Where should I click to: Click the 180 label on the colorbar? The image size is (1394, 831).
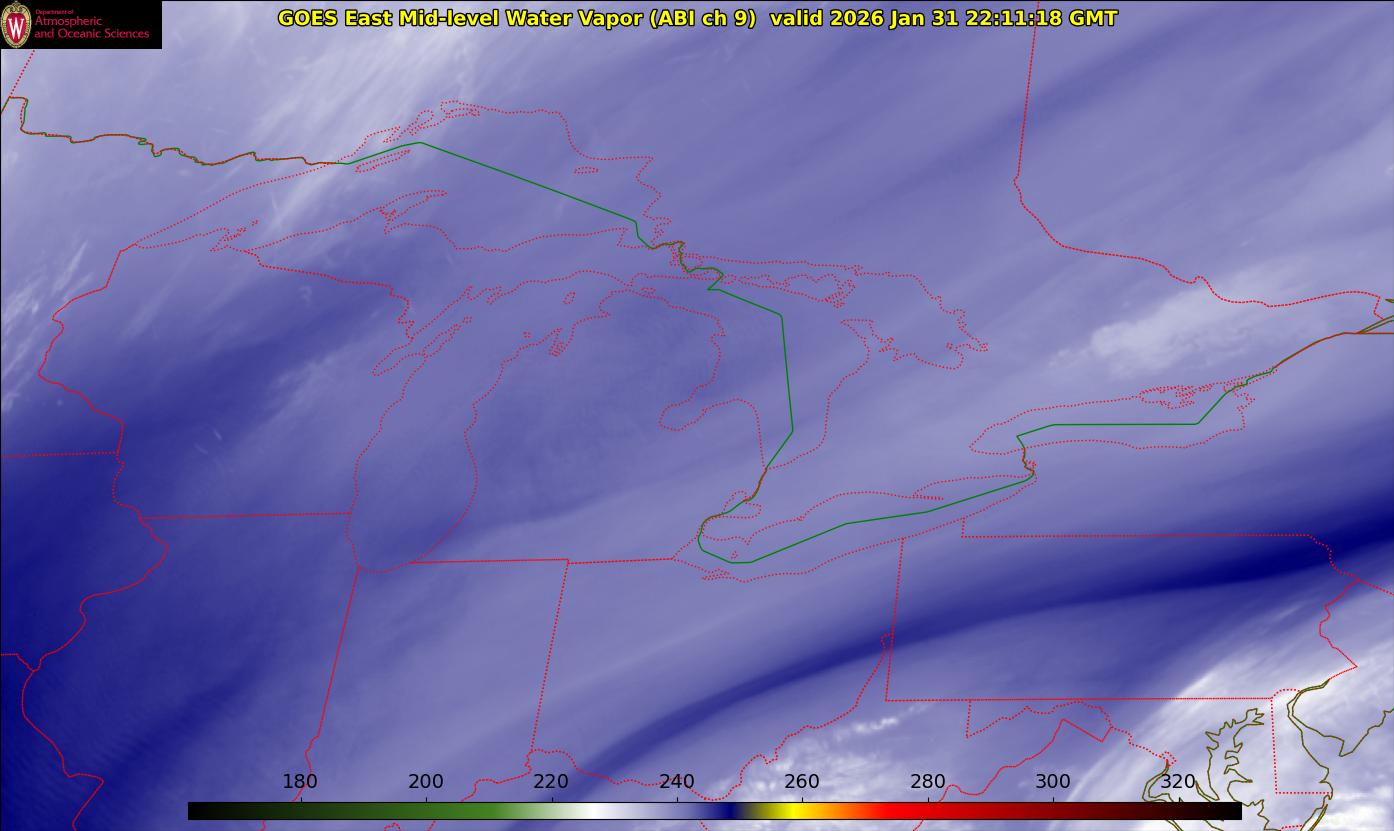[300, 782]
